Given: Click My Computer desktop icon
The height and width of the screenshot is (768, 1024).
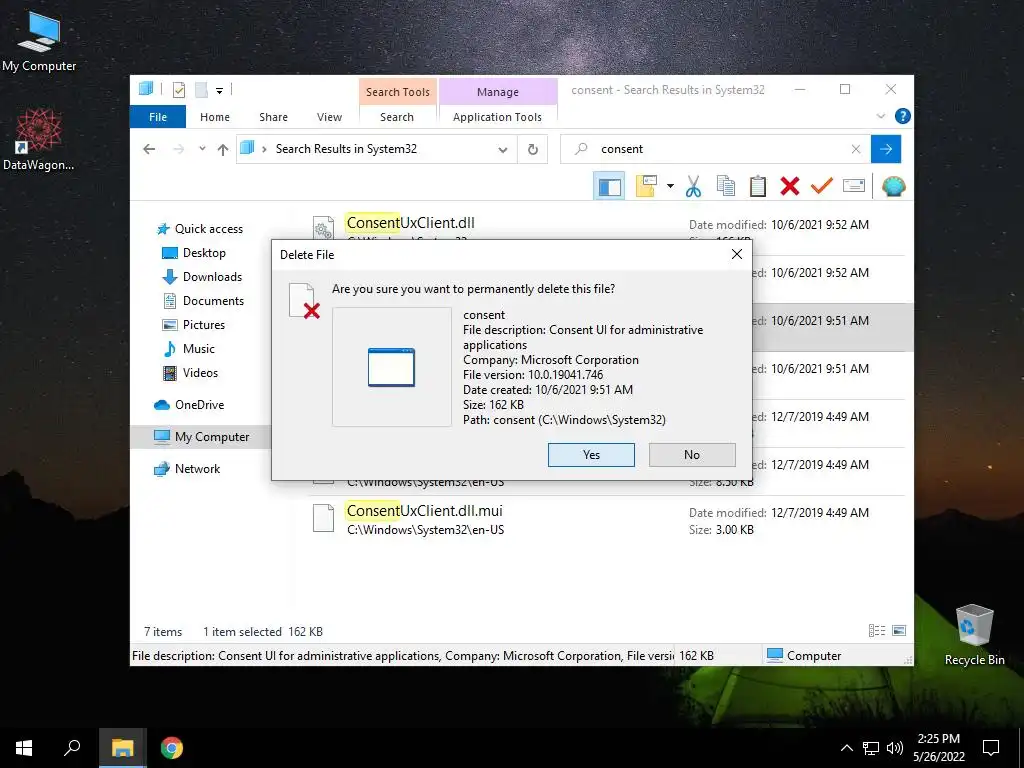Looking at the screenshot, I should point(39,42).
